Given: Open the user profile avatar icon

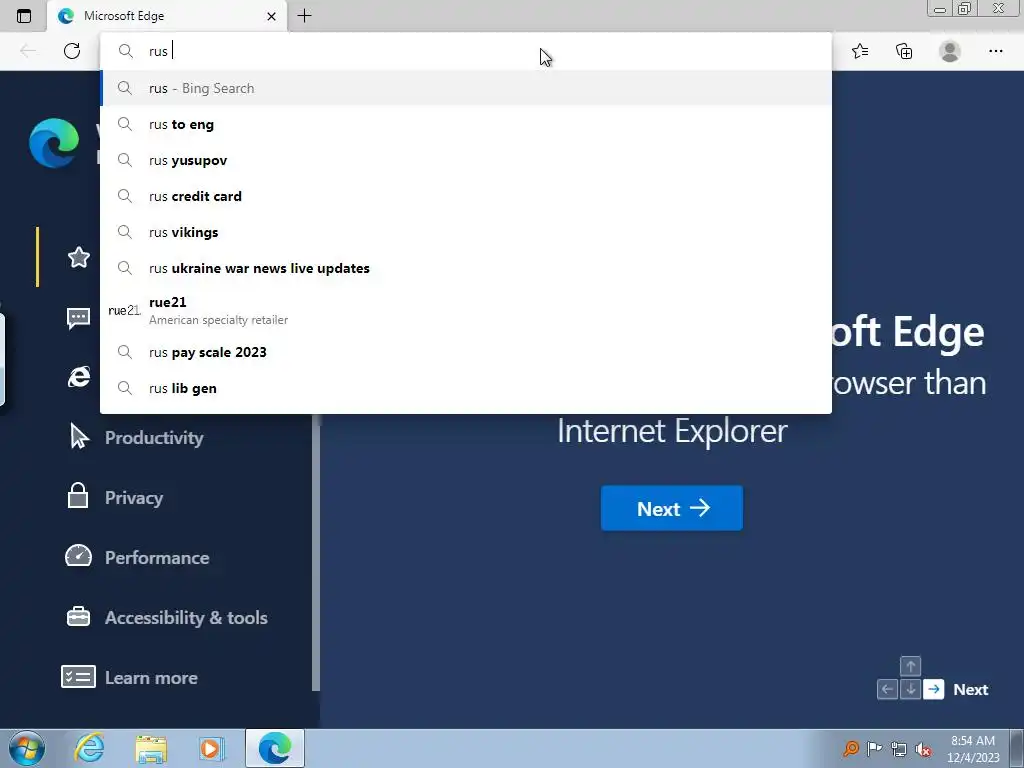Looking at the screenshot, I should pyautogui.click(x=950, y=51).
